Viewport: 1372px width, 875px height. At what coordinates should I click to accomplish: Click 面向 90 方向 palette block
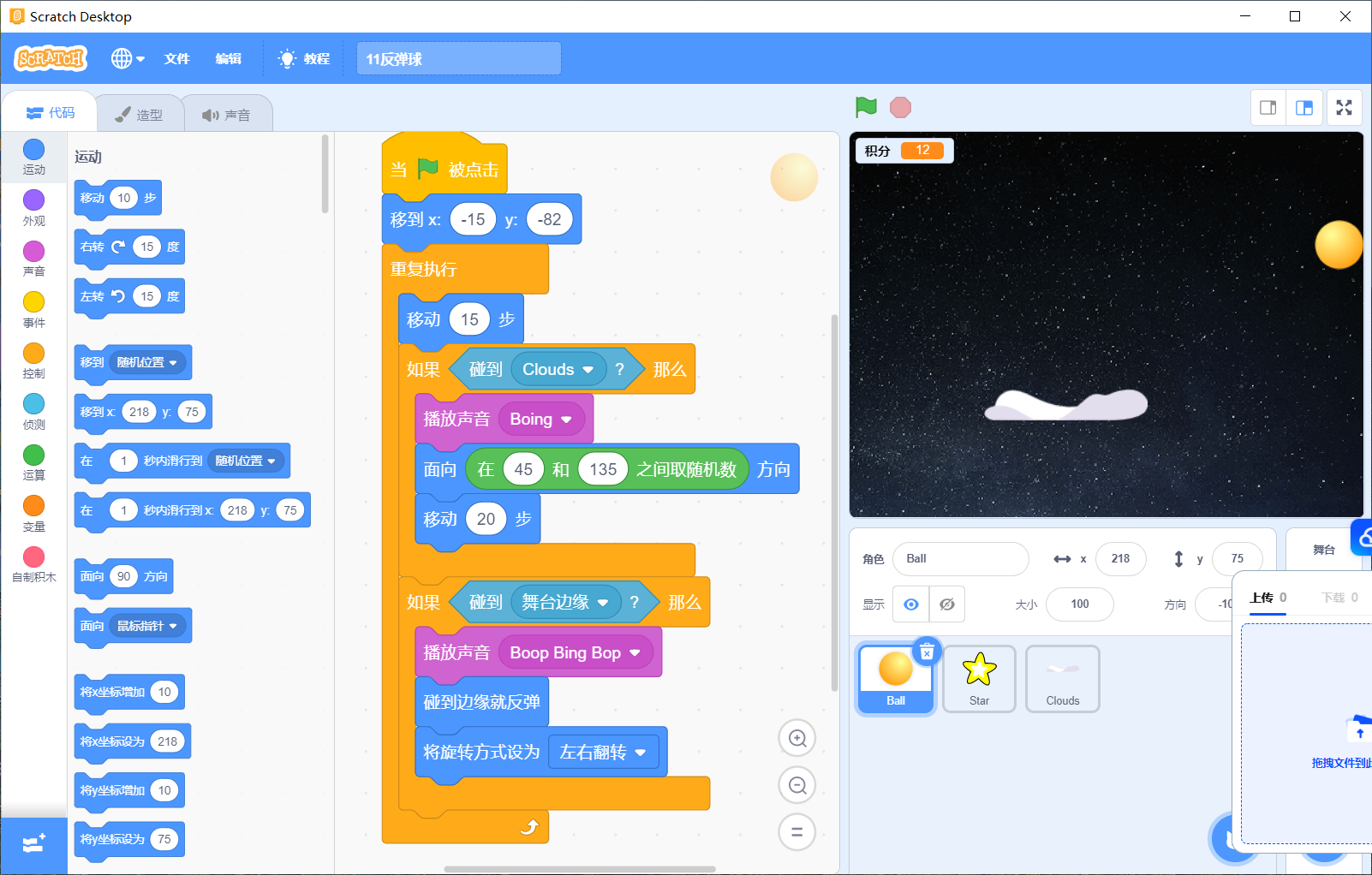[124, 576]
